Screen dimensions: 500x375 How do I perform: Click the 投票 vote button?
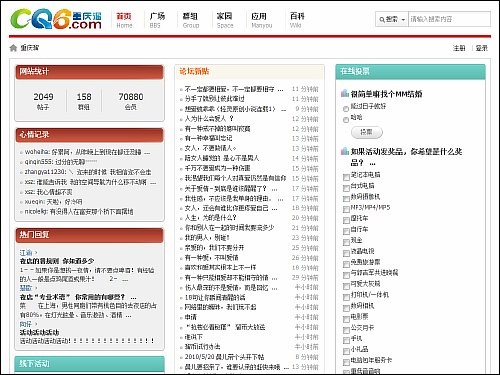(367, 132)
